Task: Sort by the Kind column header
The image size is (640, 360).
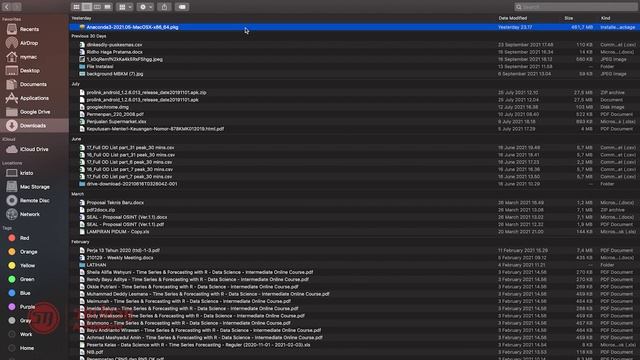Action: click(605, 18)
